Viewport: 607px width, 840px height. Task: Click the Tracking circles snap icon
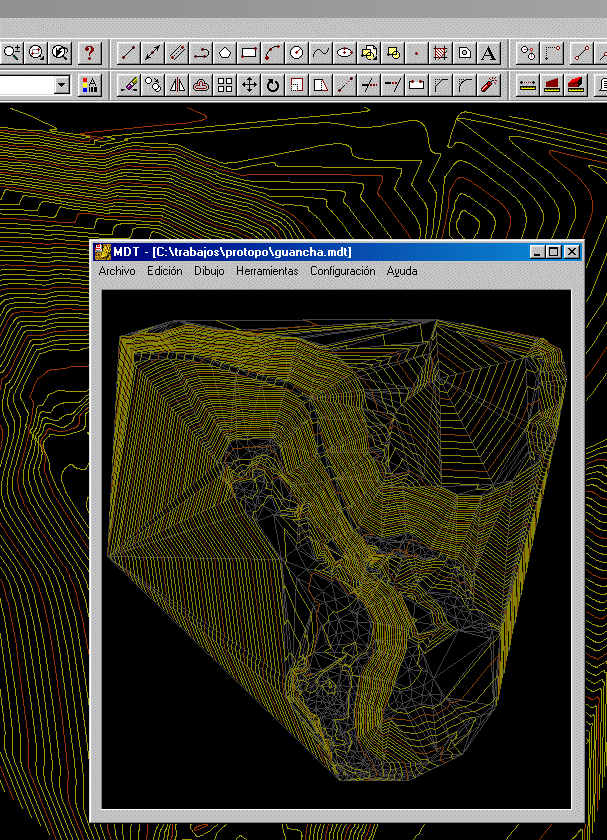pos(528,53)
